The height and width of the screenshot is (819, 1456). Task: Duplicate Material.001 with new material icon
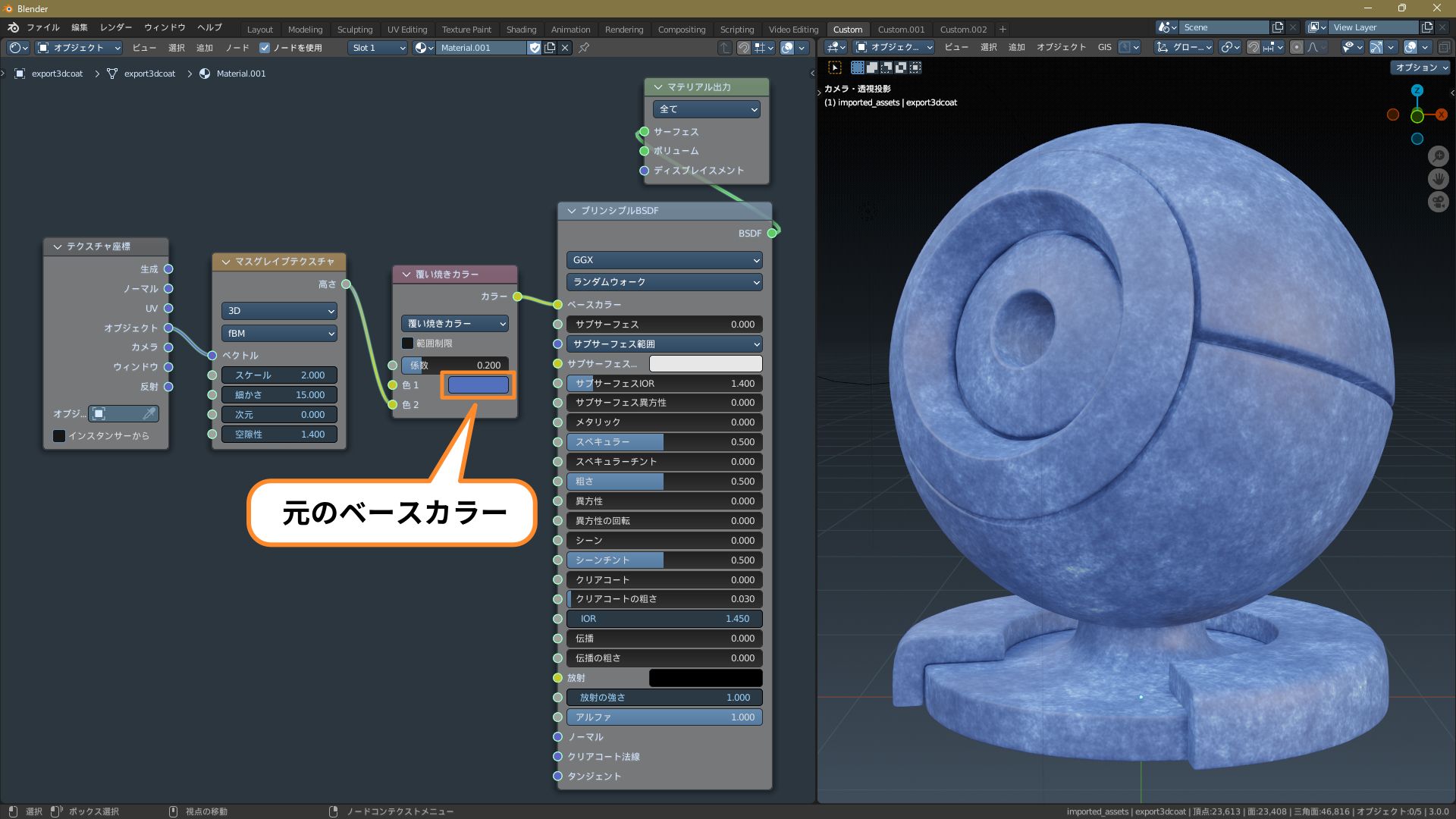[550, 48]
